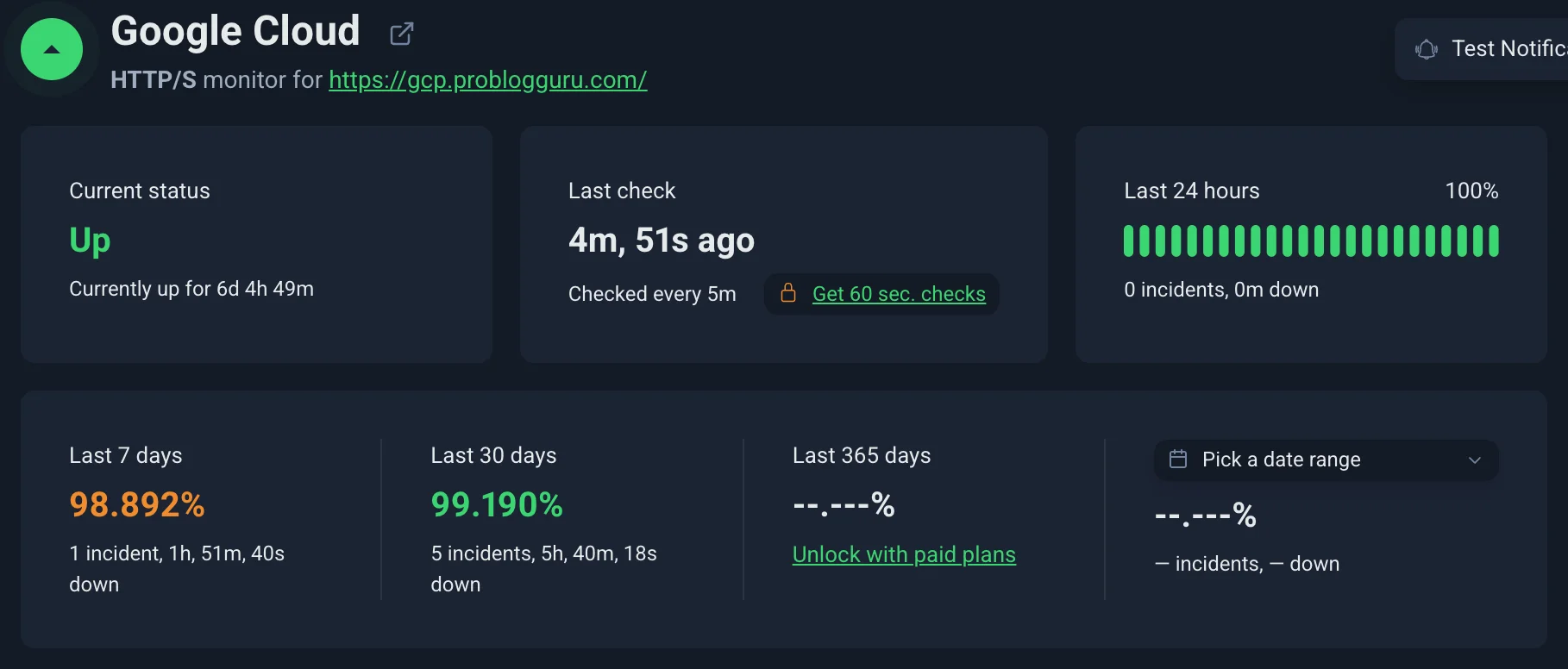Click the 4m, 51s ago last check value
Viewport: 1568px width, 669px height.
click(662, 241)
